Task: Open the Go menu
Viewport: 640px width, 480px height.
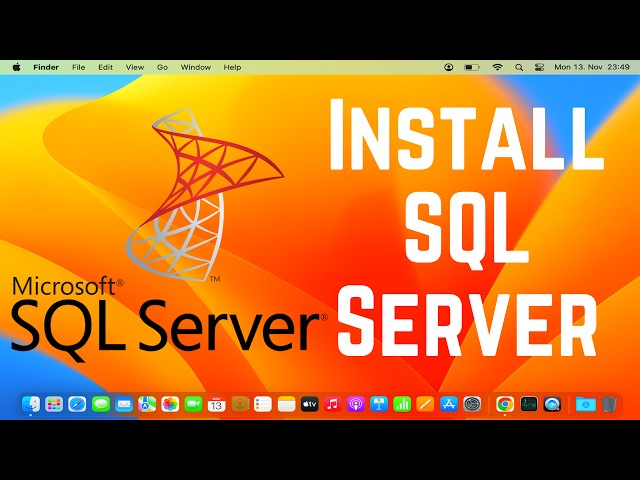Action: point(162,67)
